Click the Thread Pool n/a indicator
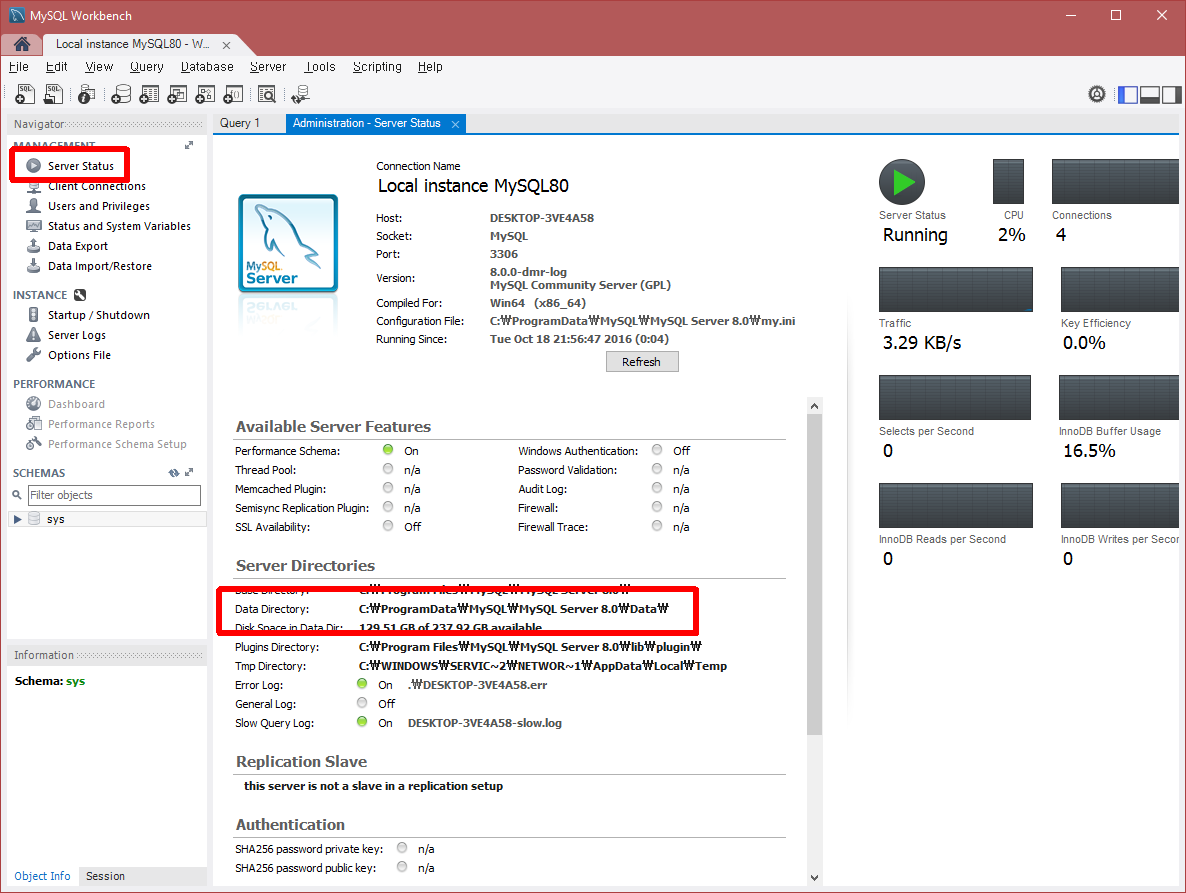 coord(388,468)
